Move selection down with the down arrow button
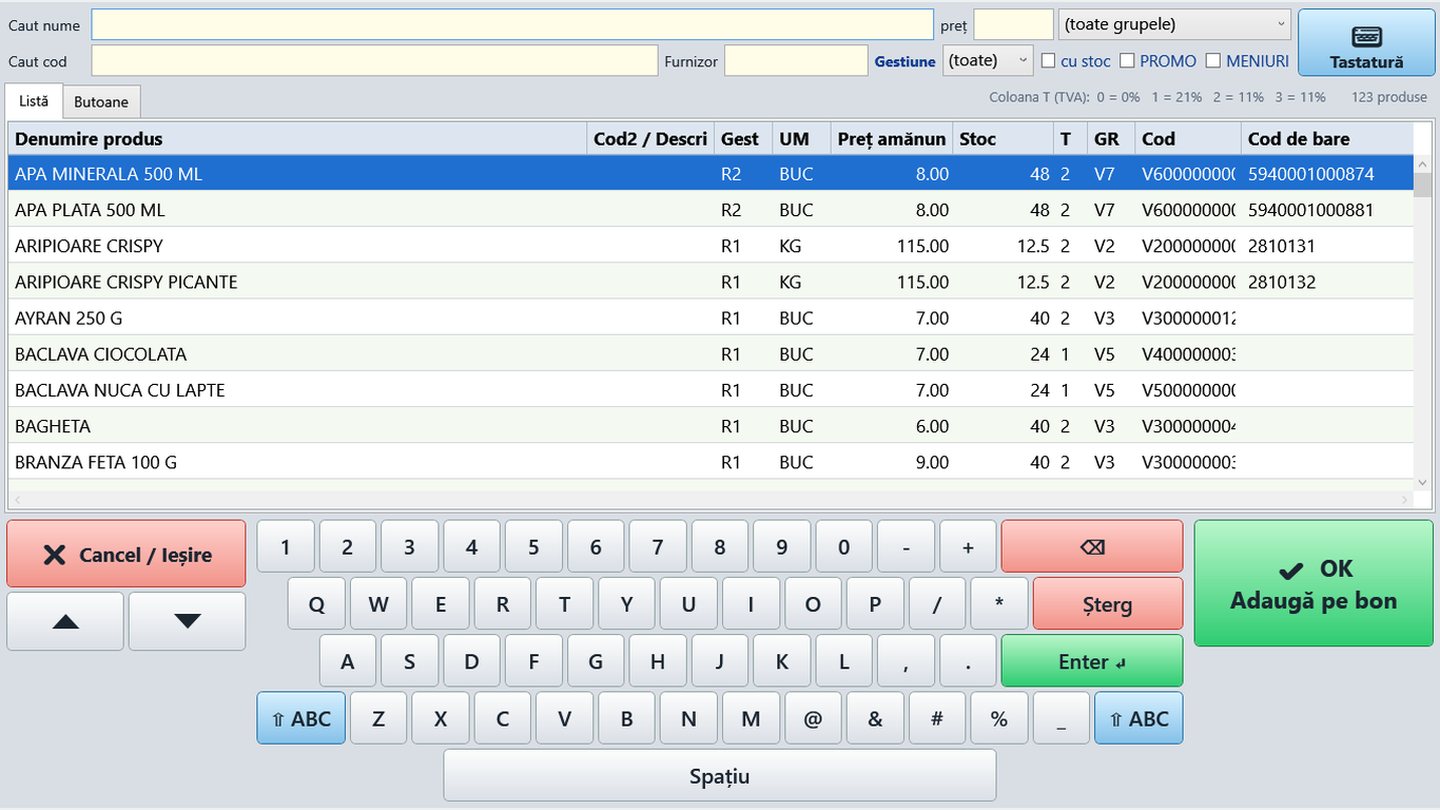Image resolution: width=1440 pixels, height=810 pixels. 187,621
